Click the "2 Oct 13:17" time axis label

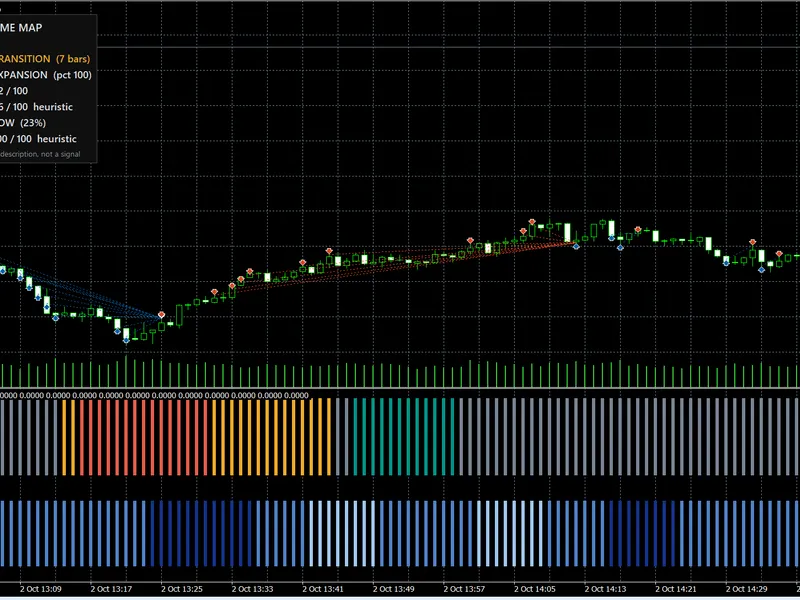click(111, 589)
